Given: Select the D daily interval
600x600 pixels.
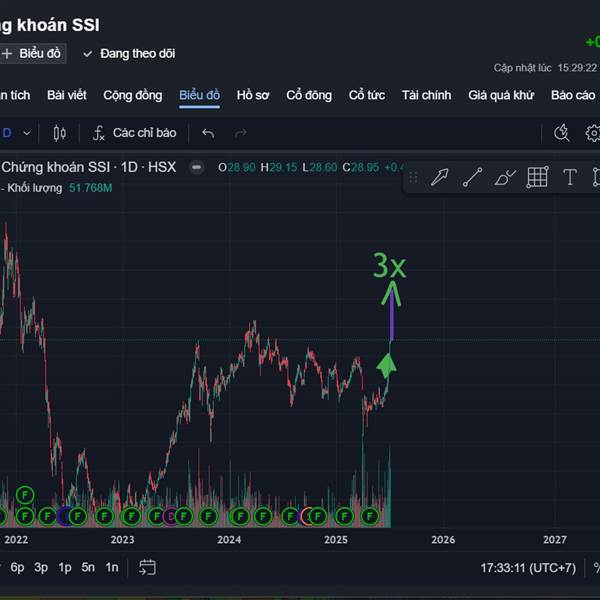Looking at the screenshot, I should point(7,133).
